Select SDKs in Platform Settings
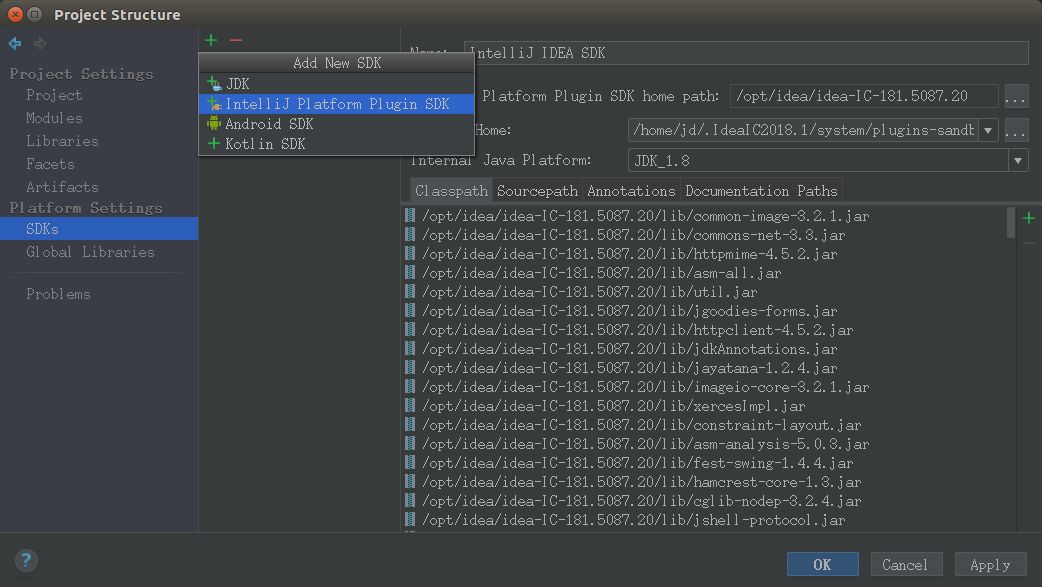Viewport: 1042px width, 587px height. point(99,229)
